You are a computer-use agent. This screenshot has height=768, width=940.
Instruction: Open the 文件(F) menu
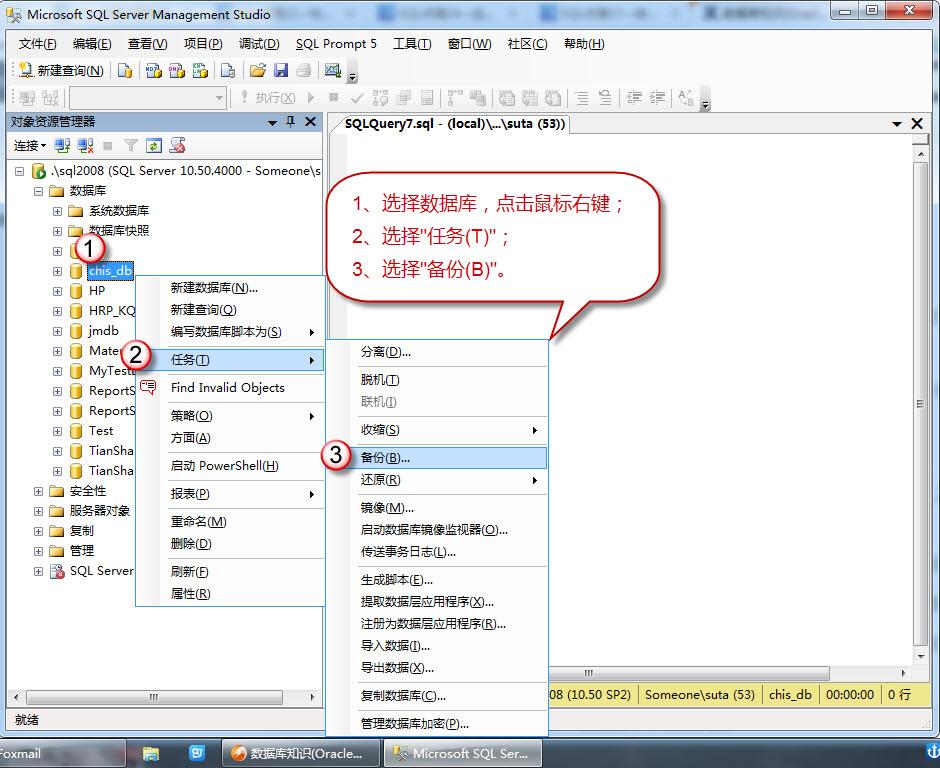[37, 44]
